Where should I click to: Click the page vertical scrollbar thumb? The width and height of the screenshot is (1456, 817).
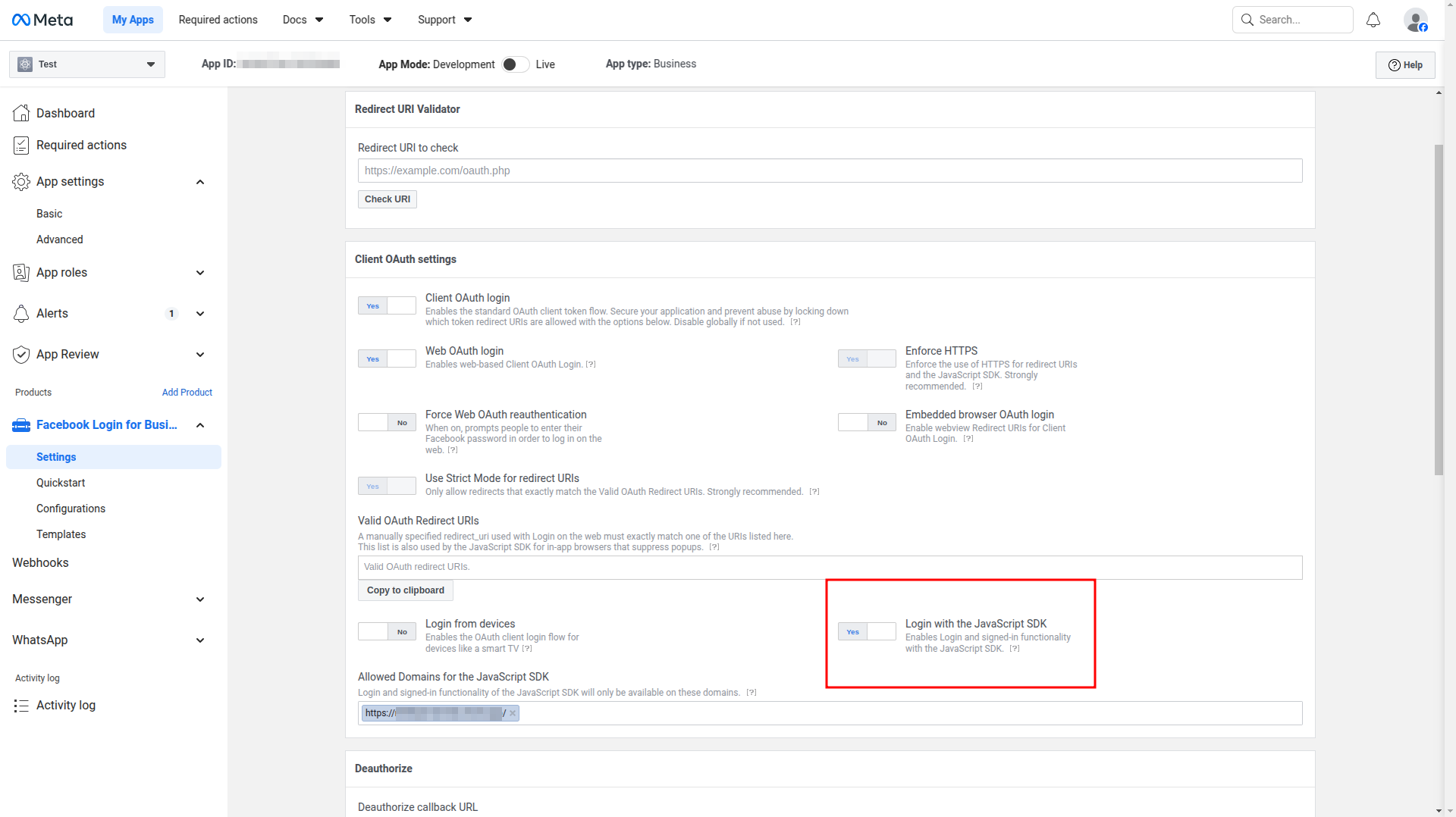click(x=1439, y=310)
